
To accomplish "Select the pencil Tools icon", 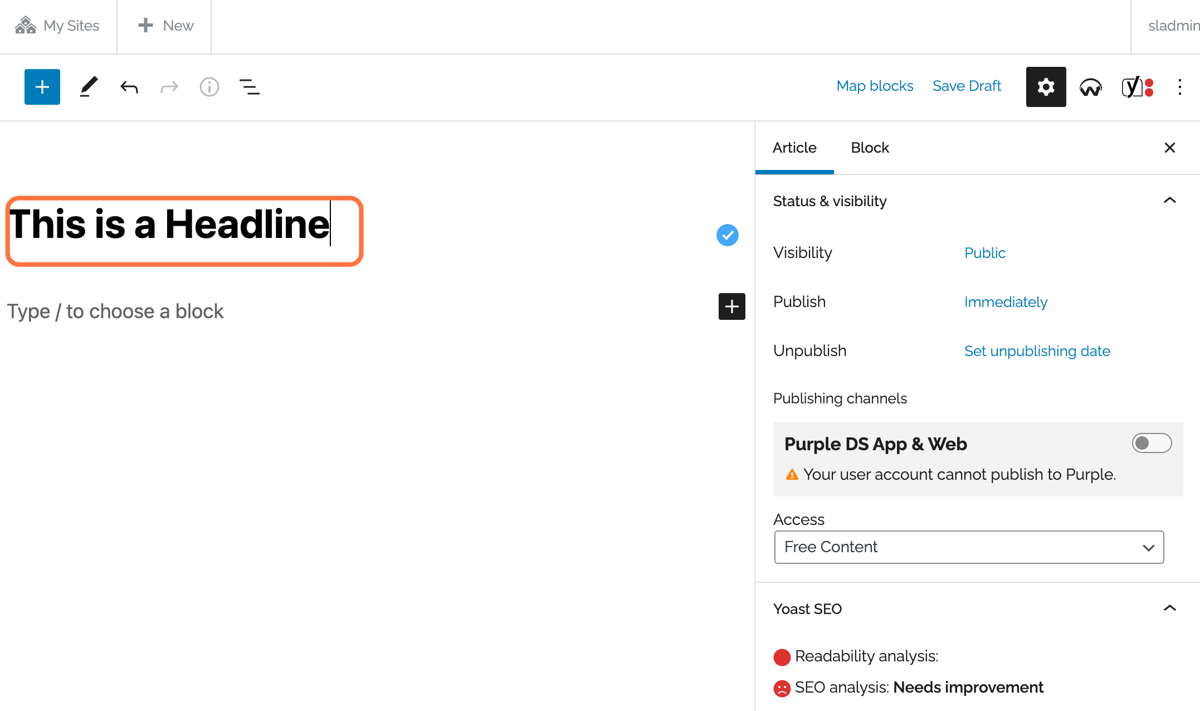I will (x=88, y=87).
